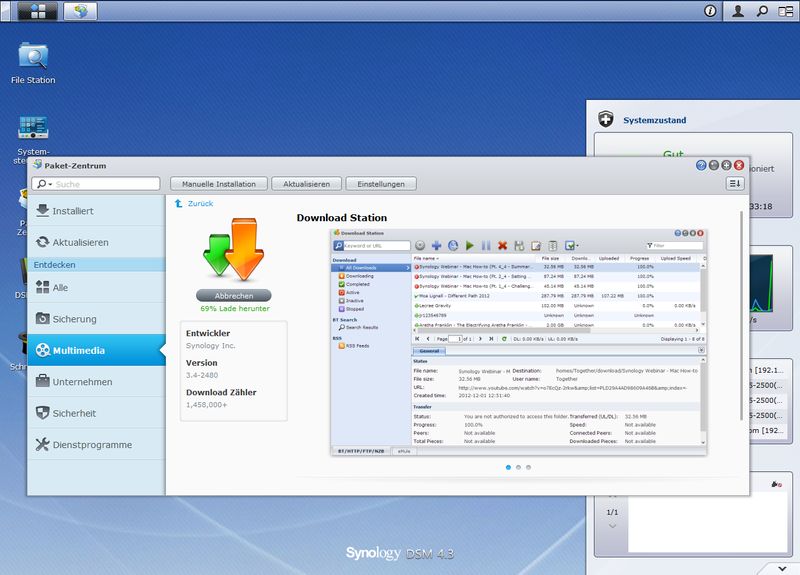This screenshot has height=575, width=800.
Task: Select Unternehmen category
Action: tap(96, 382)
